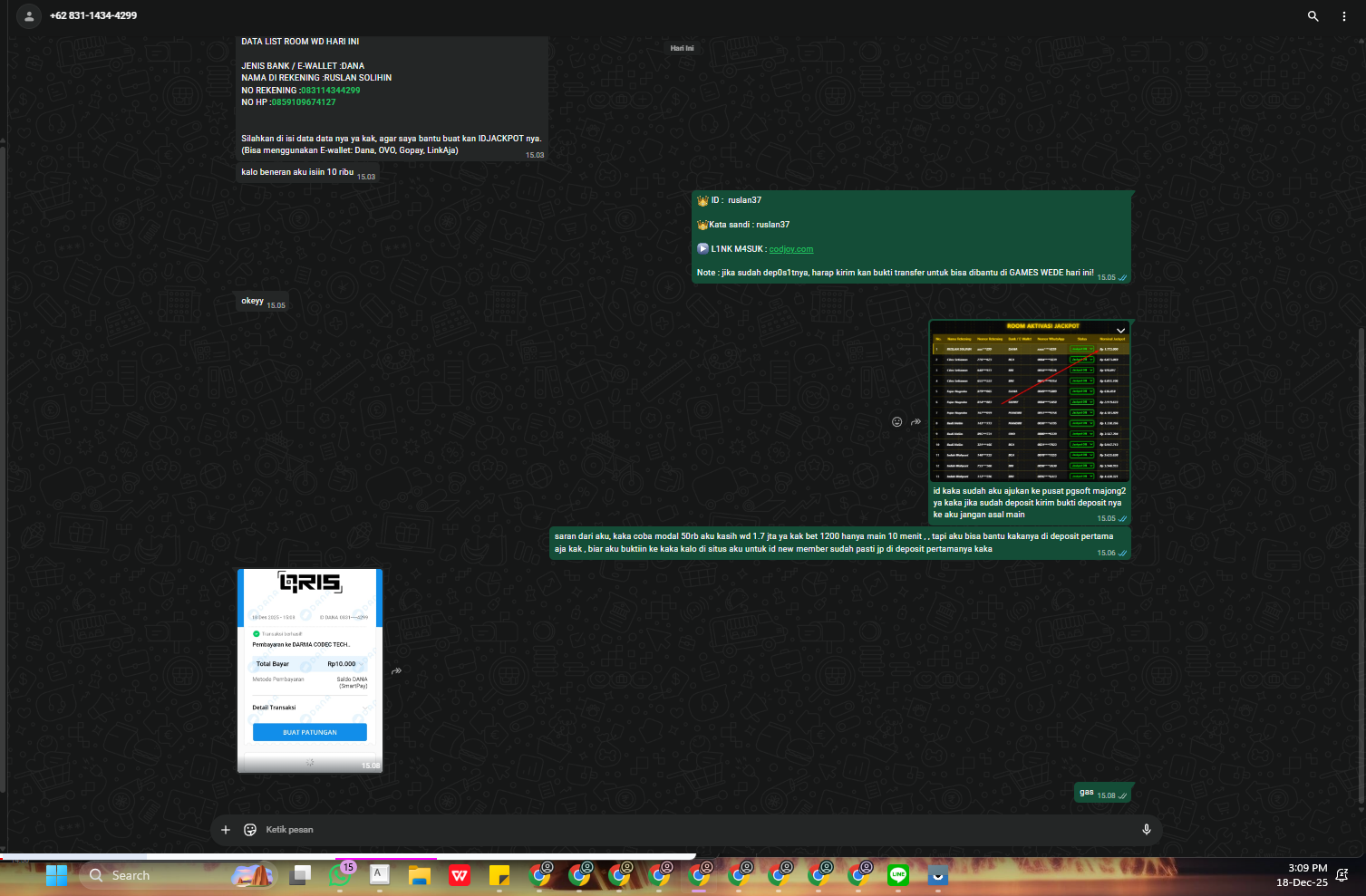Screen dimensions: 1366x896
Task: React with emoji to jackpot image message
Action: [896, 421]
